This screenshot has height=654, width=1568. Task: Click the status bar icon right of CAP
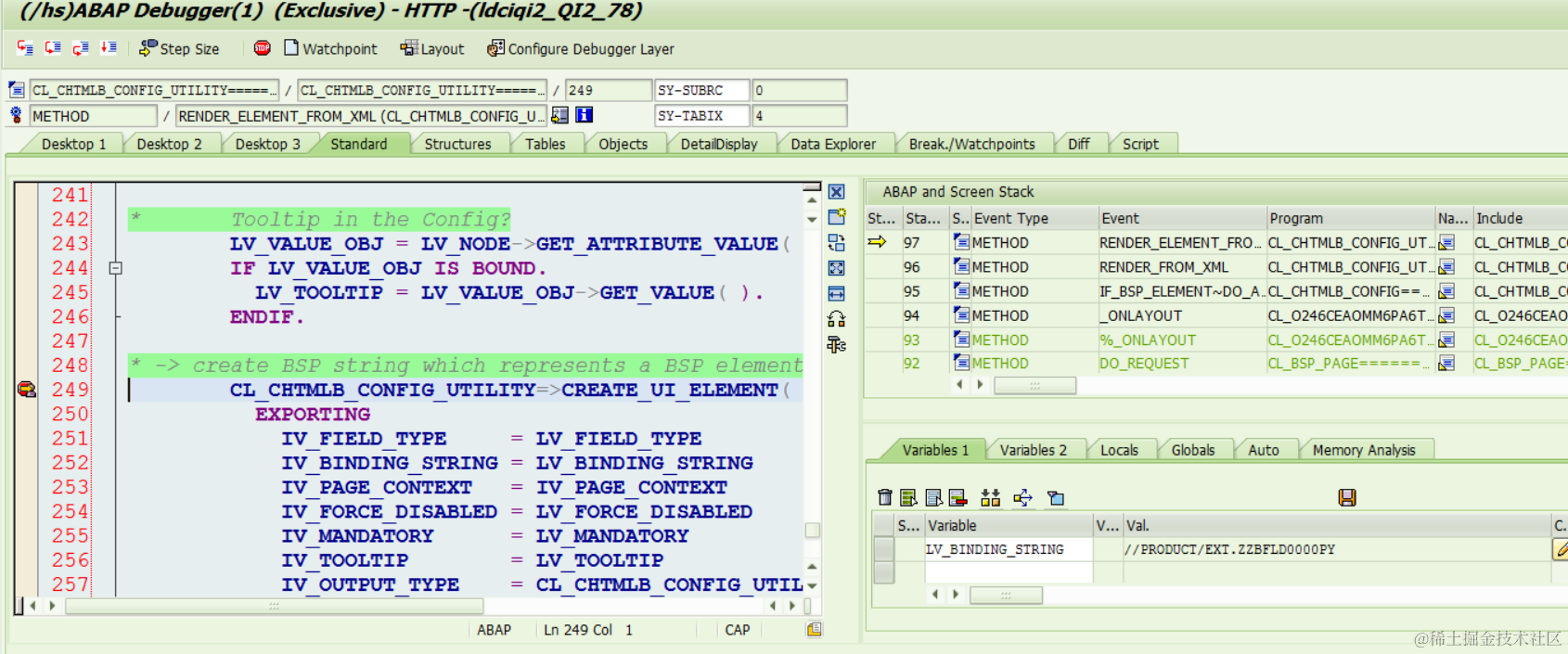pos(814,630)
